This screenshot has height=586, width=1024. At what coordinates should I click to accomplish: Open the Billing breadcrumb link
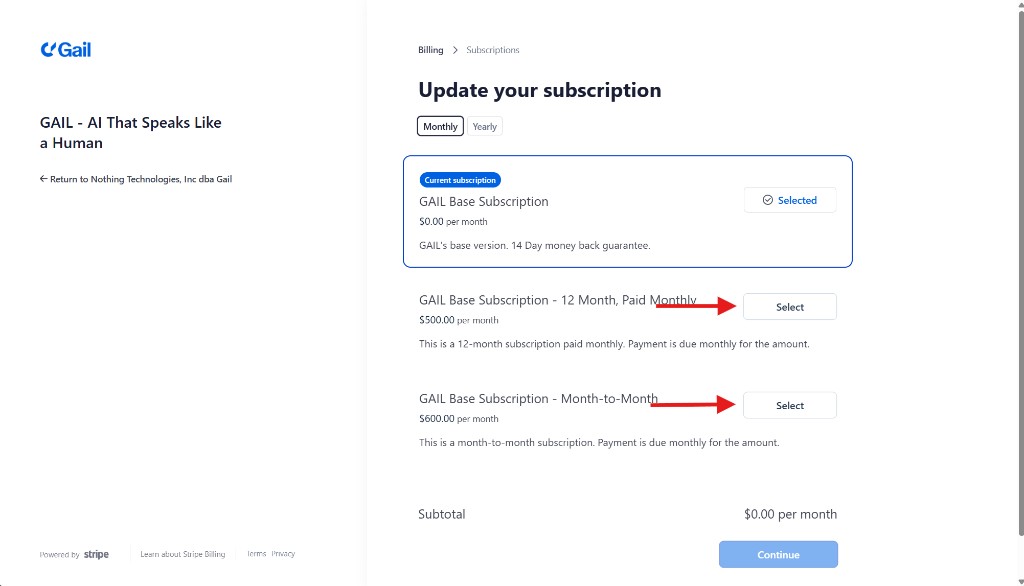[430, 50]
